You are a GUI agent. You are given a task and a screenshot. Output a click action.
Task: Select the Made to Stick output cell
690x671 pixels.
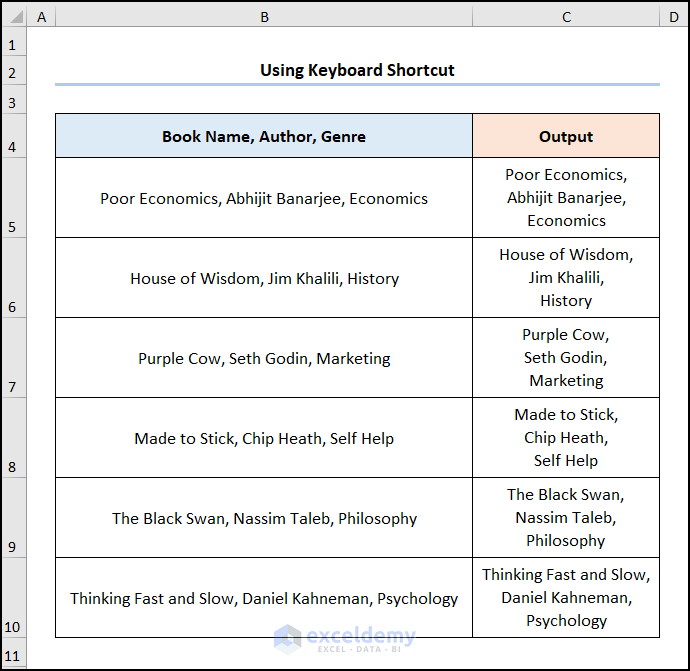click(566, 438)
